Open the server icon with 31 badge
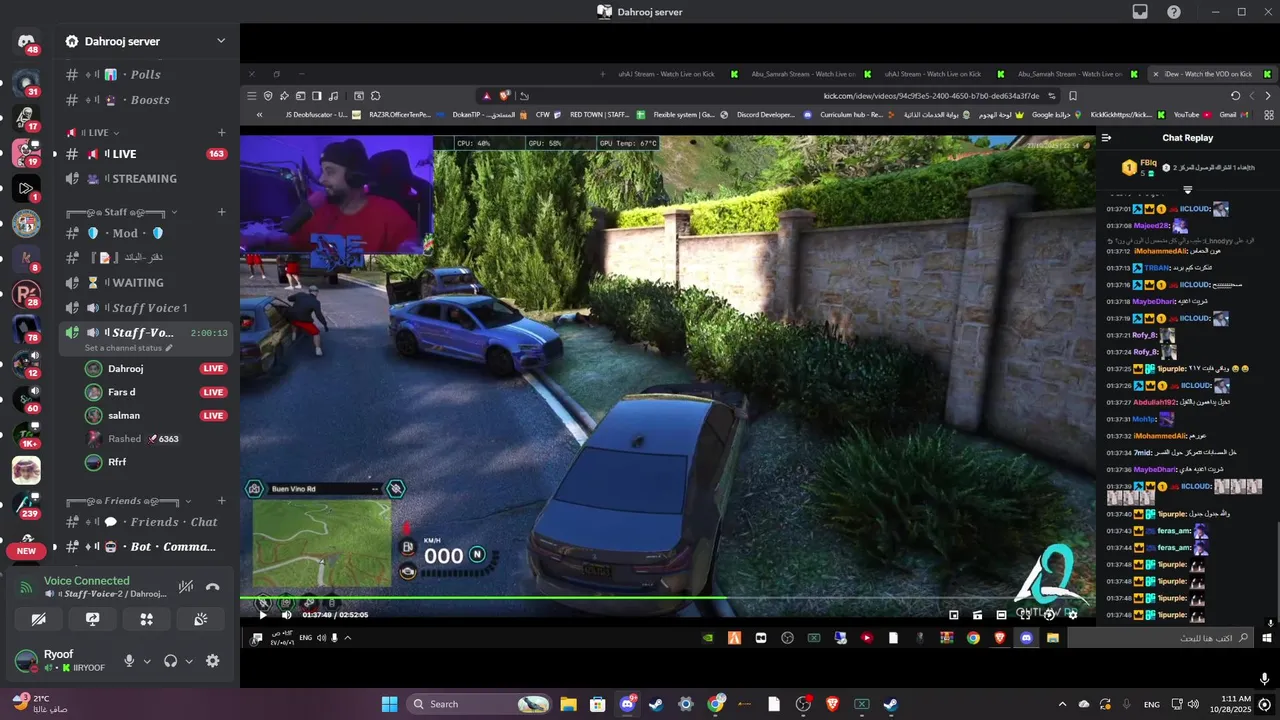 tap(26, 83)
